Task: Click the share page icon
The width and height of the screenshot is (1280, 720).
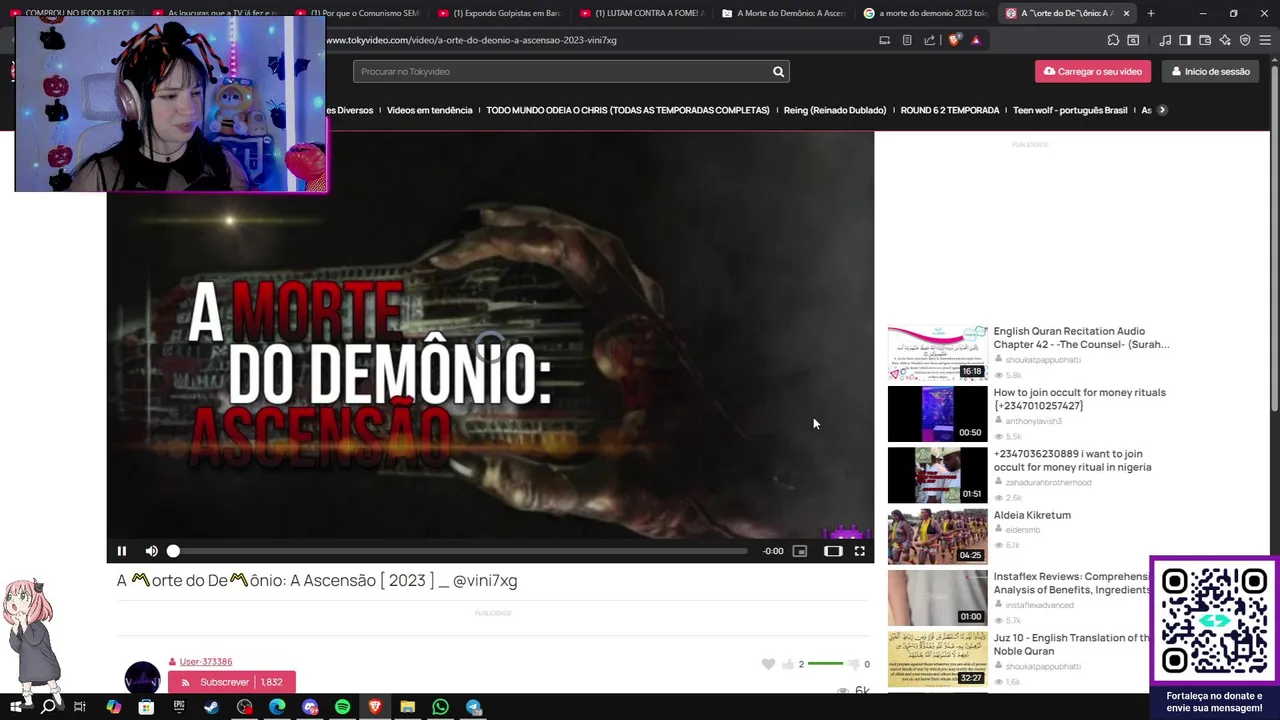Action: pos(930,40)
